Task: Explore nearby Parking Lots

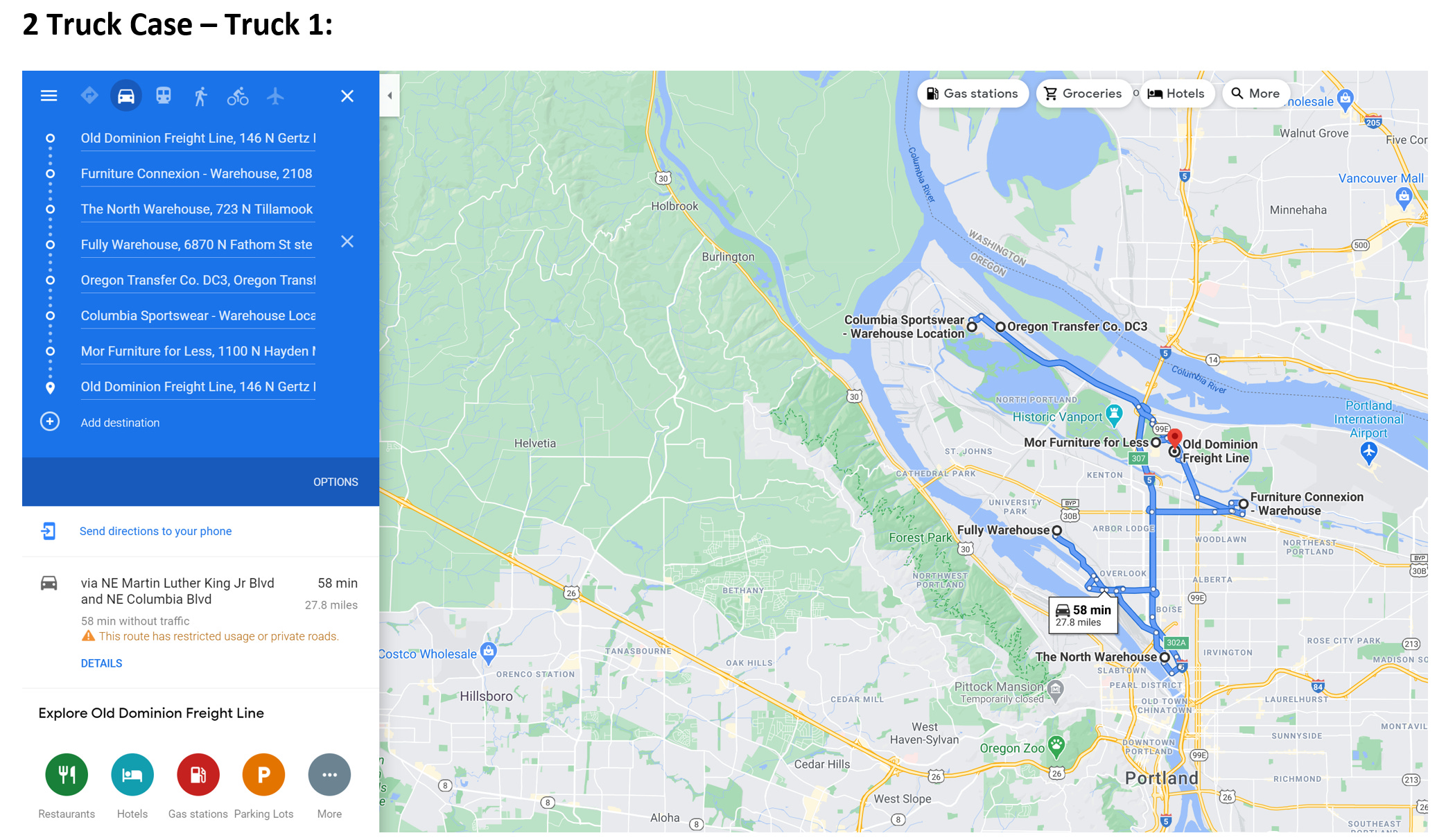Action: click(x=263, y=775)
